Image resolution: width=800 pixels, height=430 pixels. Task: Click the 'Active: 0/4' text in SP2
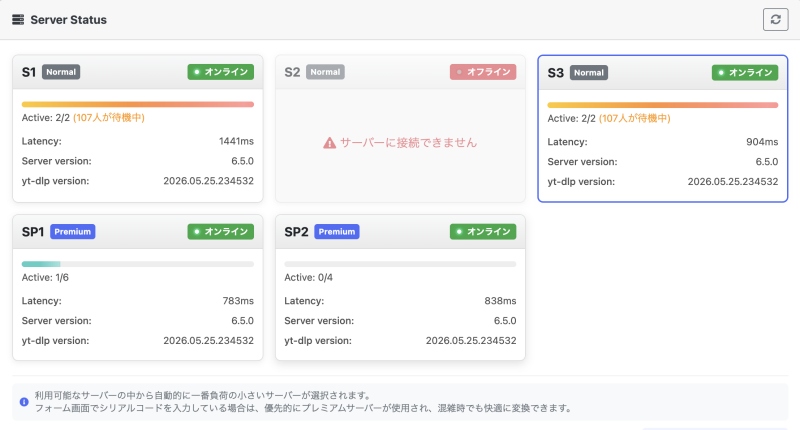click(x=308, y=277)
